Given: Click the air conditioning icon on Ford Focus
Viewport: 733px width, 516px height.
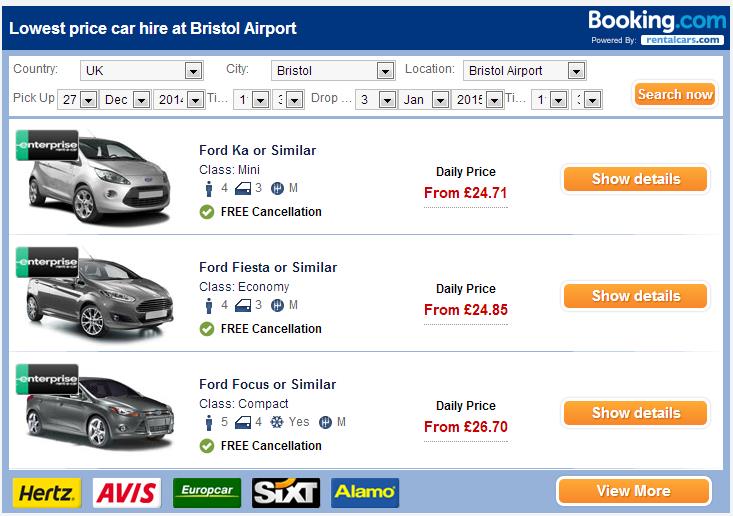Looking at the screenshot, I should (279, 422).
